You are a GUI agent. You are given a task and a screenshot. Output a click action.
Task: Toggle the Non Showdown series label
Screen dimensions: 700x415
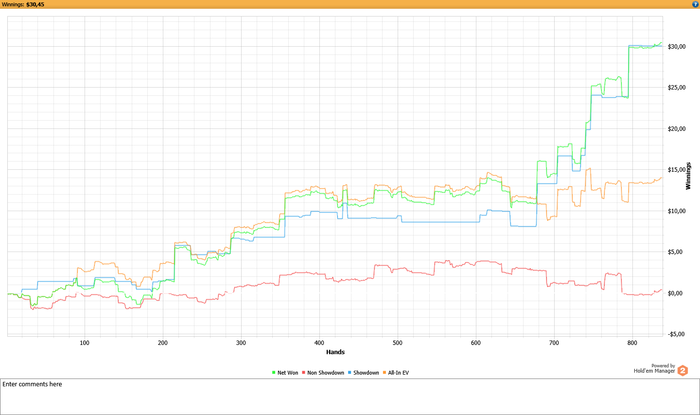point(326,373)
